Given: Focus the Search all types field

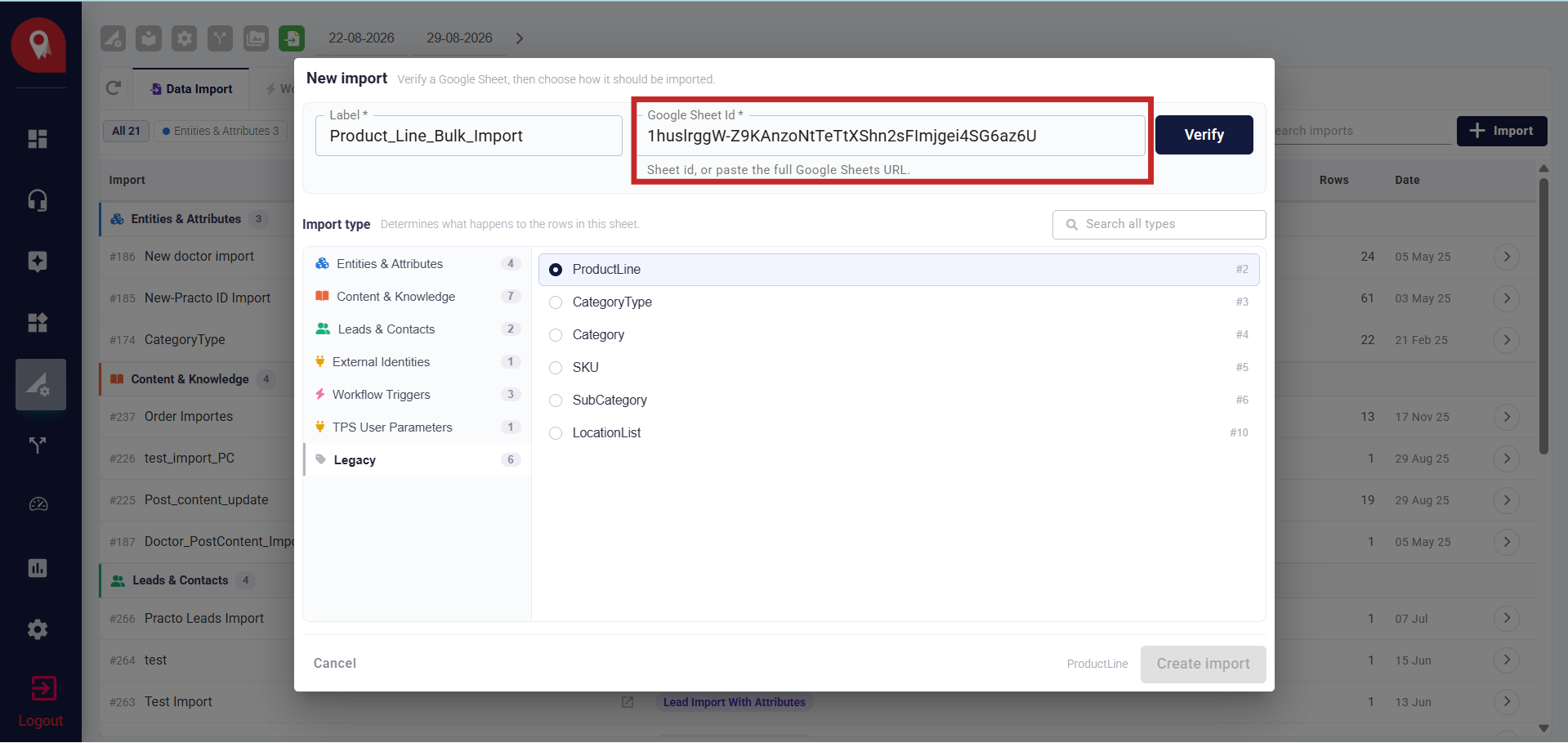Looking at the screenshot, I should 1159,224.
